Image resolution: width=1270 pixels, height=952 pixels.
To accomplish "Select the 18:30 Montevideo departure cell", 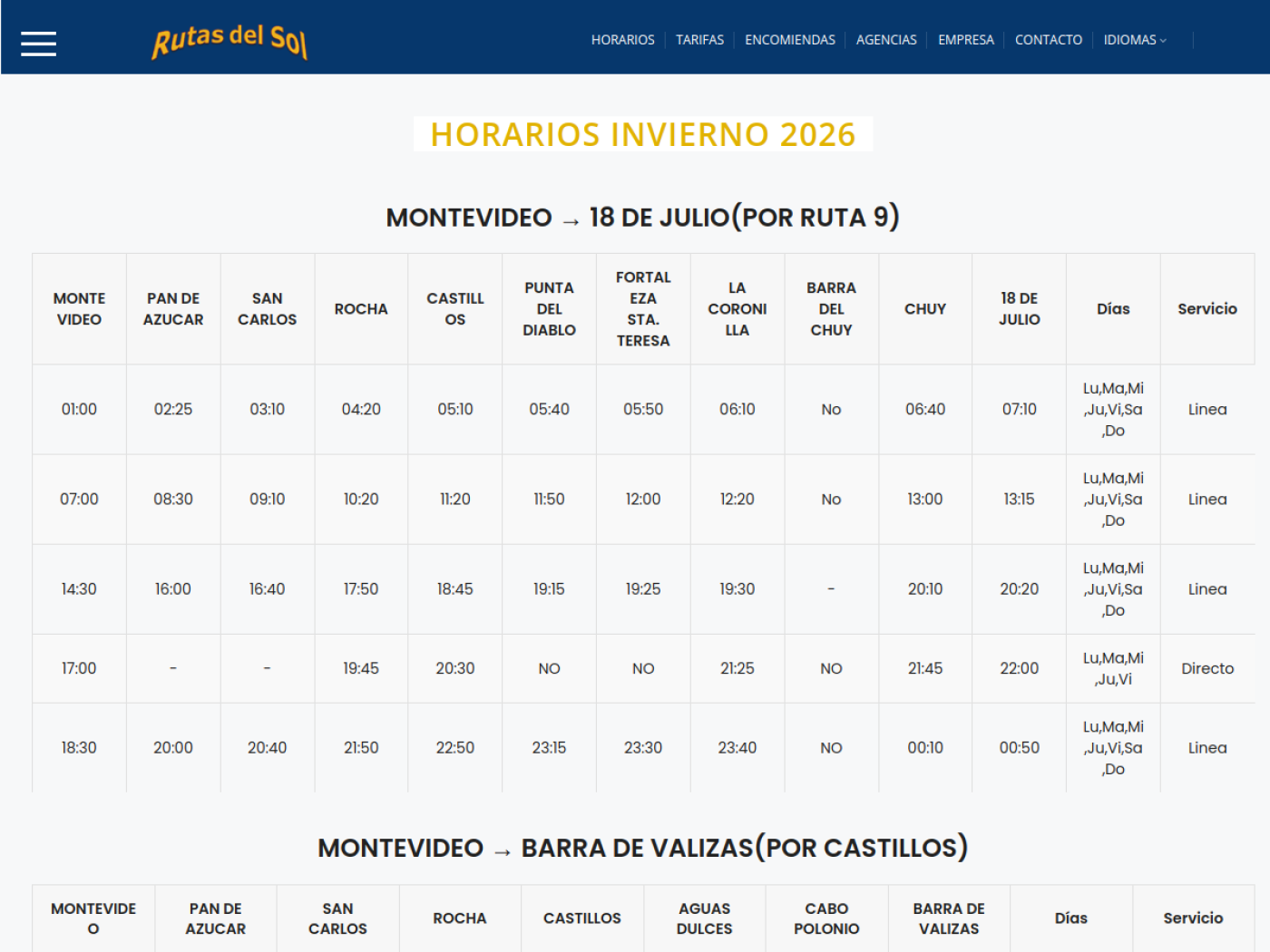I will coord(79,748).
